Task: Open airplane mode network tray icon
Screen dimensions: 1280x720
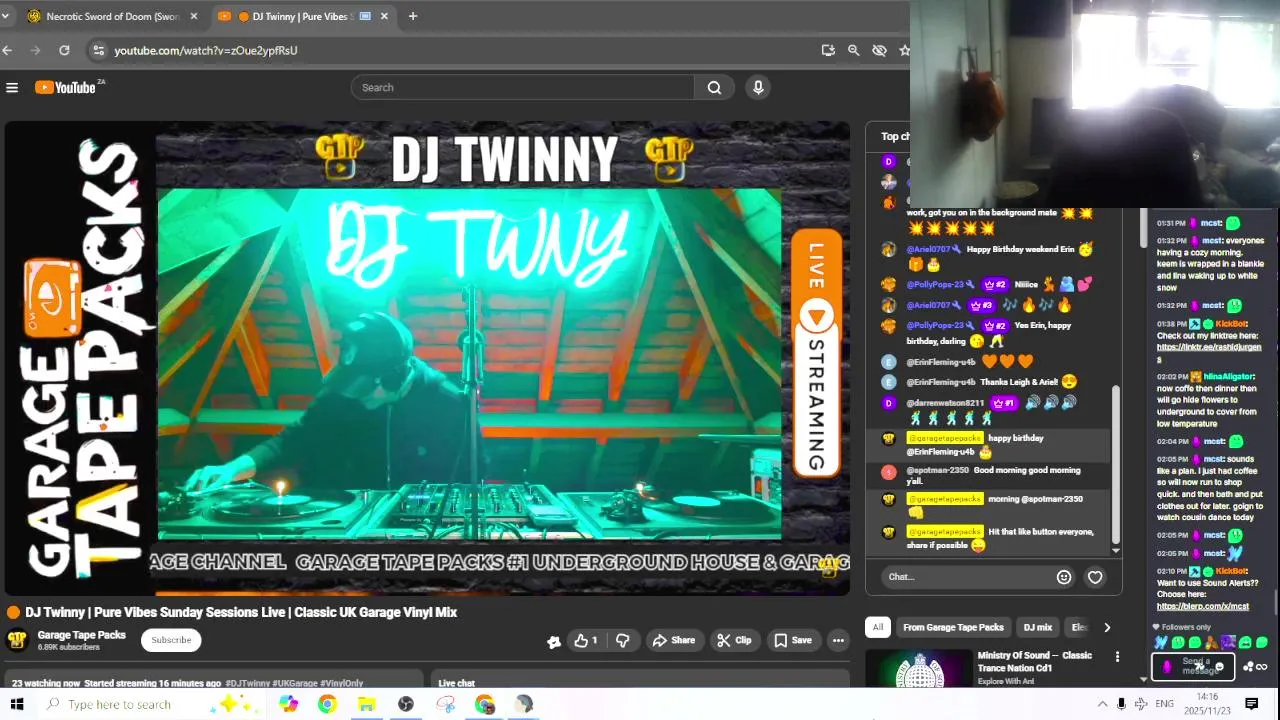Action: click(1141, 704)
